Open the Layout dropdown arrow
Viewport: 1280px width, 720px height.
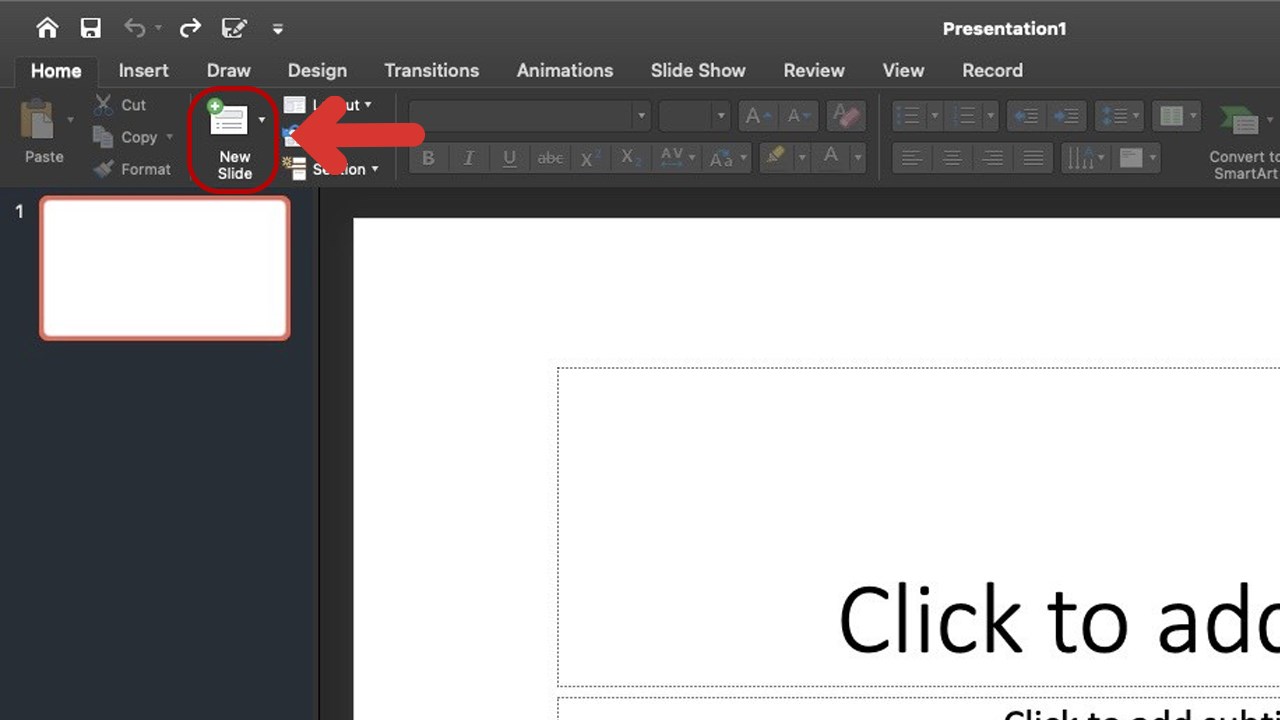pyautogui.click(x=367, y=105)
